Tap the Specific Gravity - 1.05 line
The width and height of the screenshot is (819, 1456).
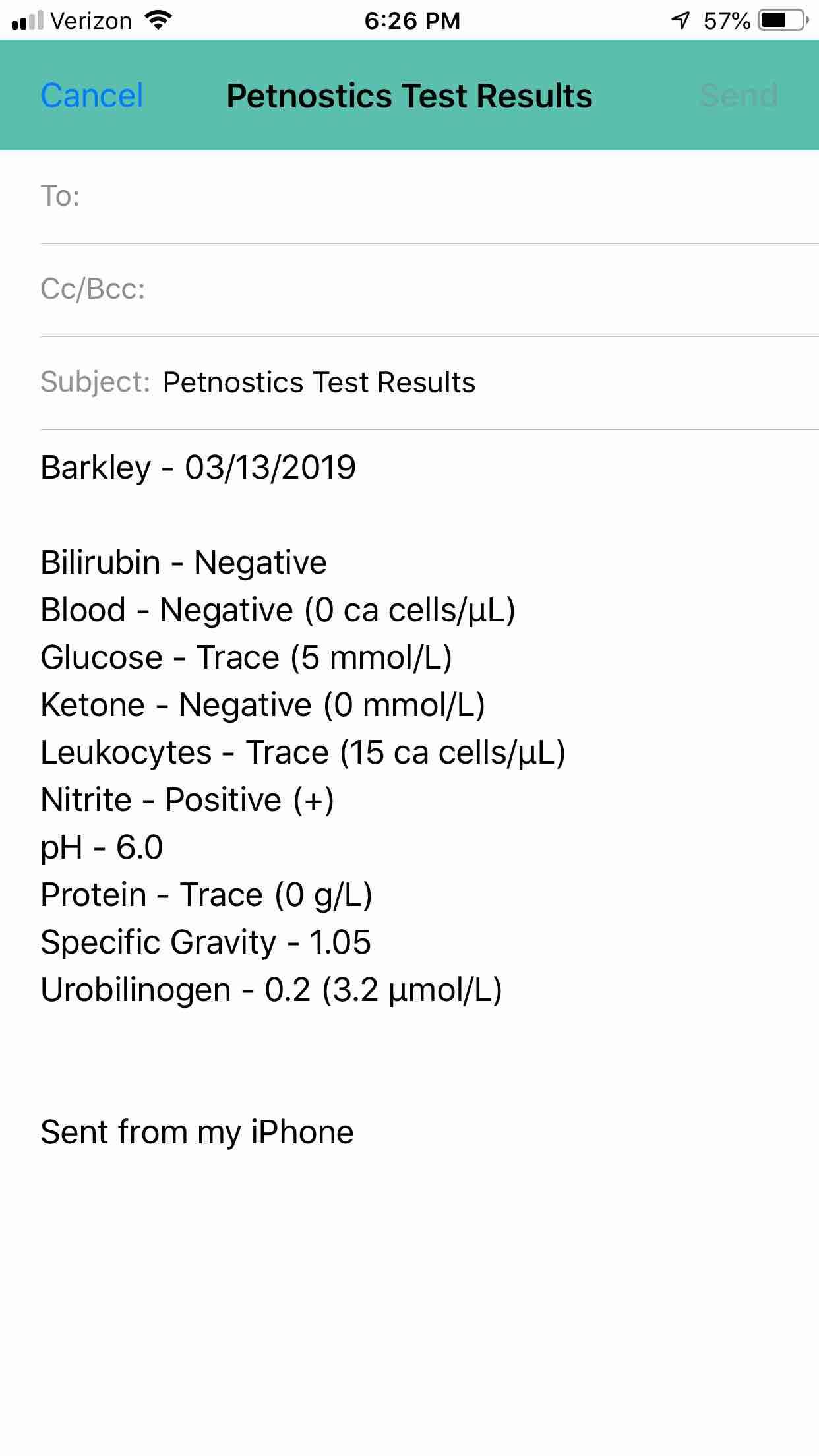point(206,942)
